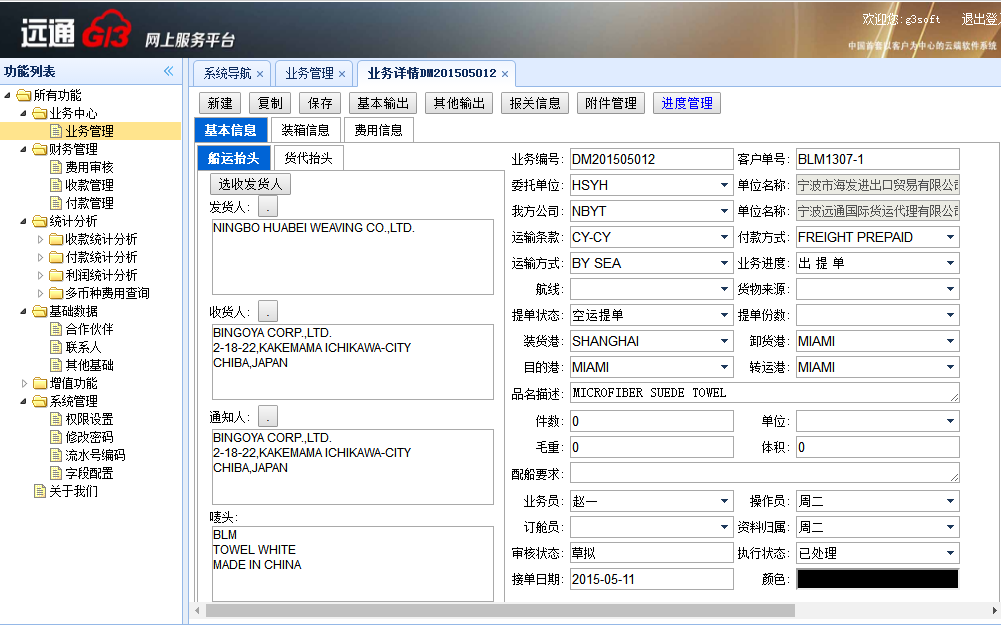Click the 付款管理 document icon

tap(56, 203)
